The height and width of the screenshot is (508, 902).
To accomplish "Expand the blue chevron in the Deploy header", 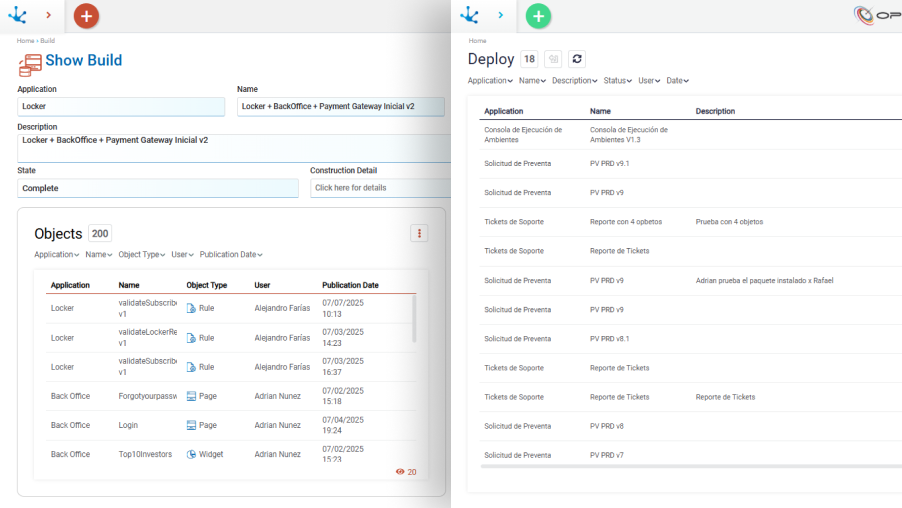I will coord(500,15).
